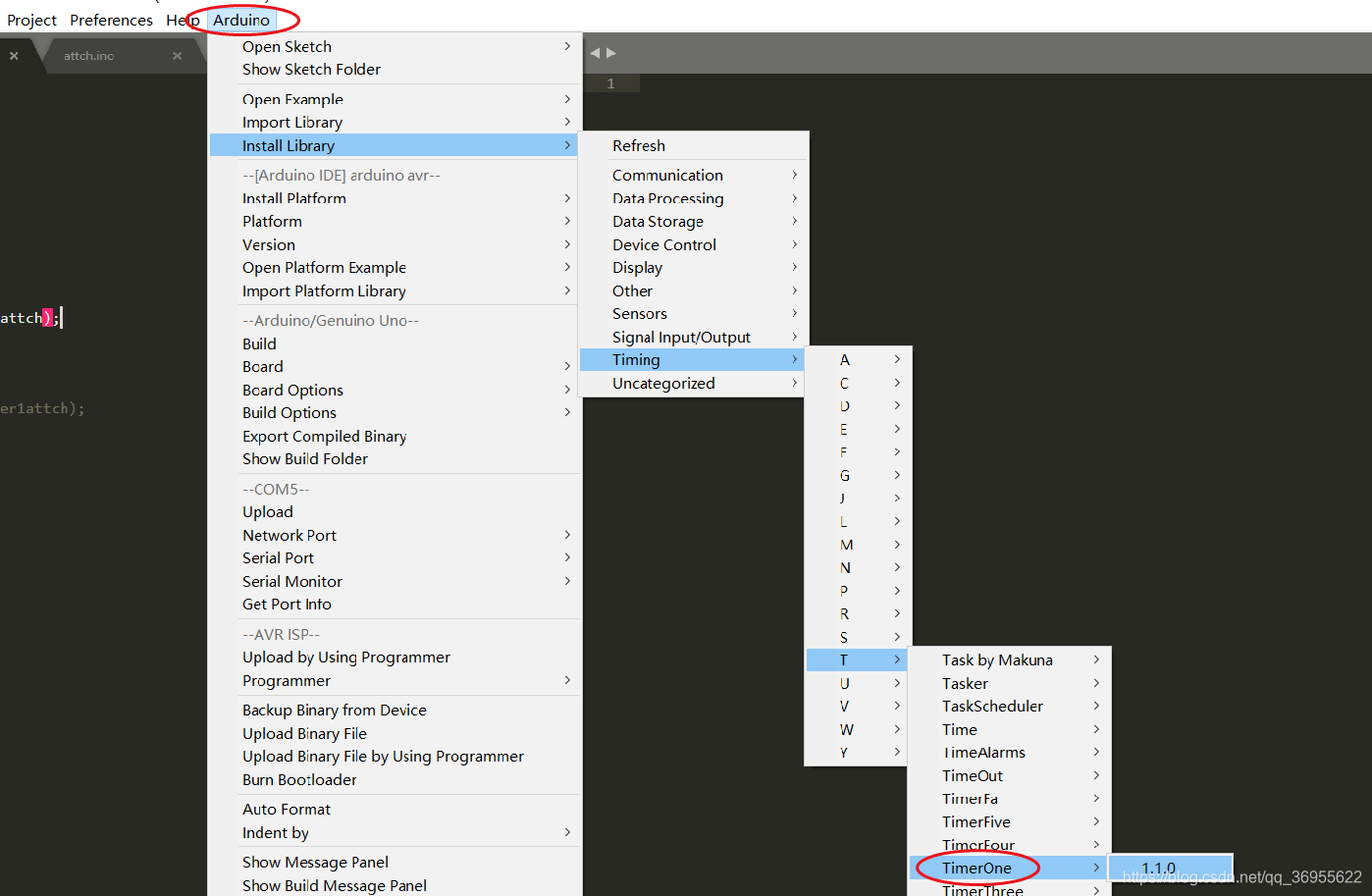Install TimerOne version 1.1.0
Image resolution: width=1372 pixels, height=896 pixels.
coord(1171,869)
